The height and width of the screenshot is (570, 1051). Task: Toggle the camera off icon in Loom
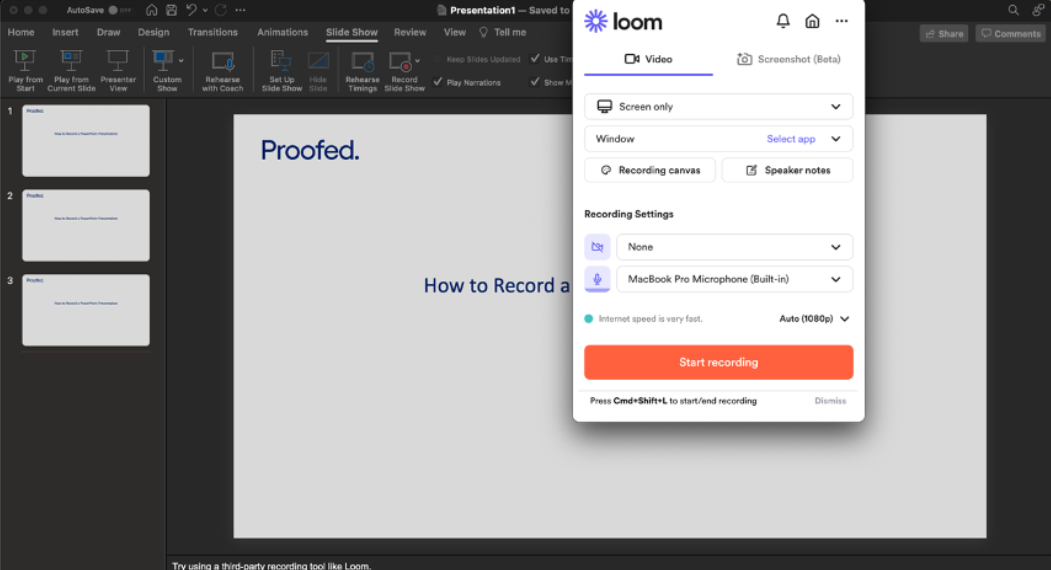click(597, 247)
